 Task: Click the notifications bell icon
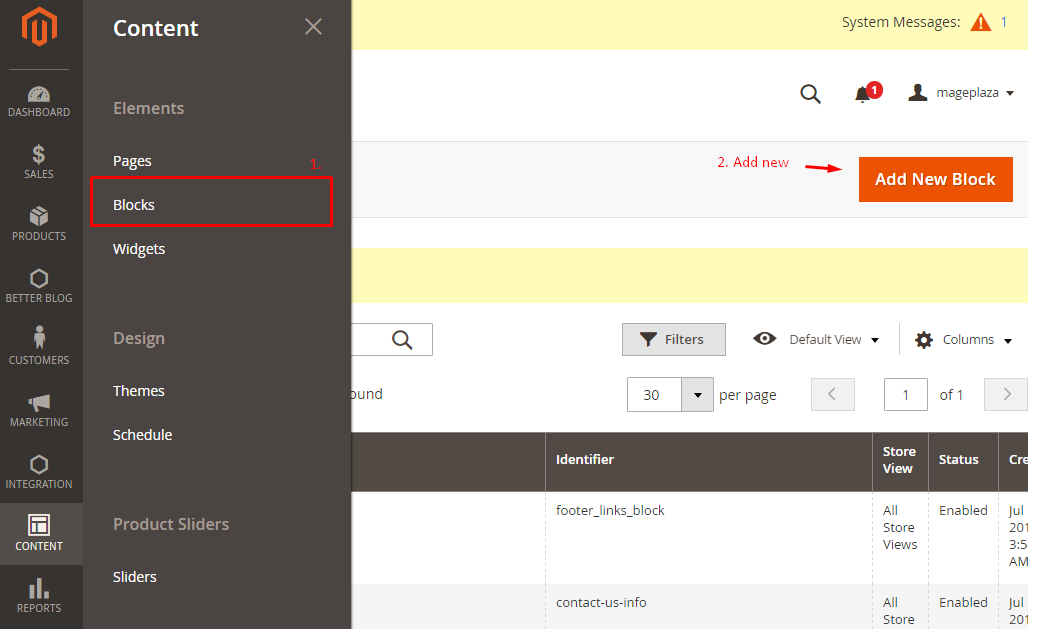pyautogui.click(x=863, y=94)
